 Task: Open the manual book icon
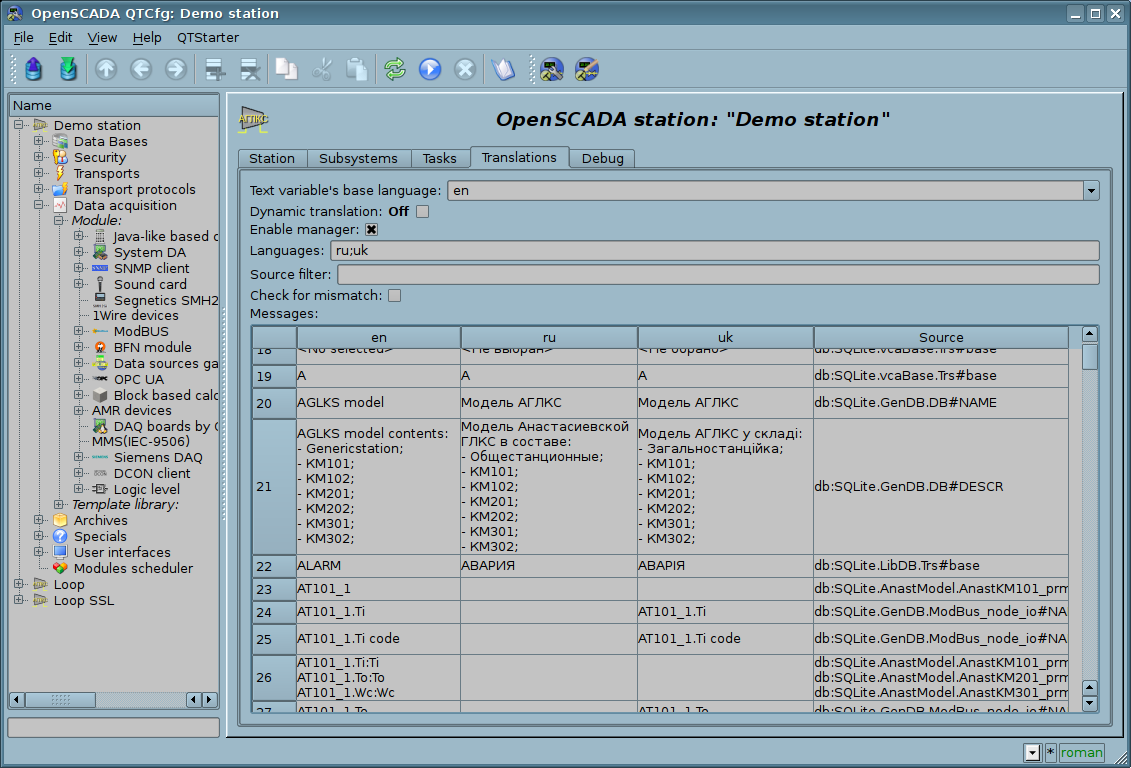tap(503, 69)
